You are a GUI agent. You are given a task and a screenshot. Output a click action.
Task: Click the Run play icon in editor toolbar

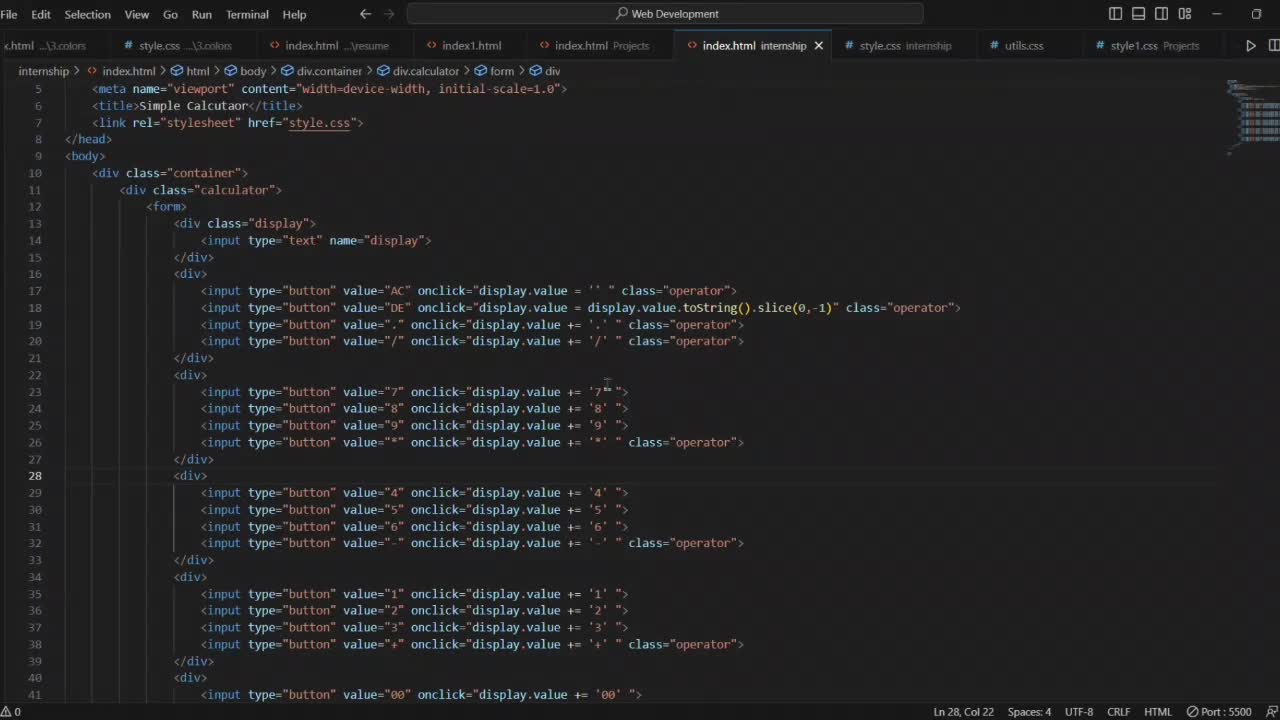[x=1250, y=46]
